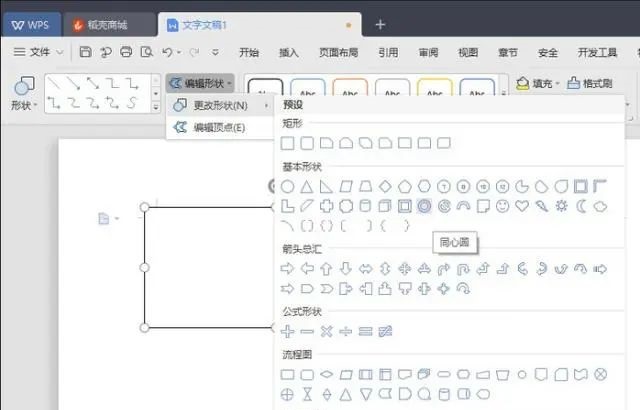The width and height of the screenshot is (640, 410).
Task: Pick the cube shape
Action: (385, 206)
